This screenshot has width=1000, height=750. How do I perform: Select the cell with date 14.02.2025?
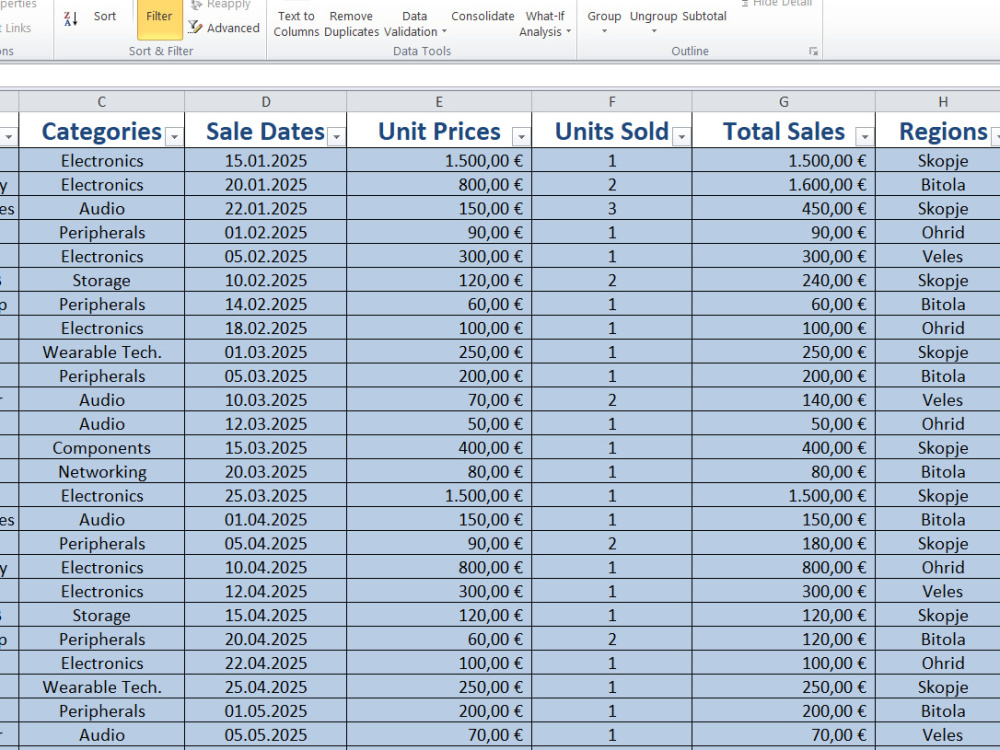tap(266, 304)
